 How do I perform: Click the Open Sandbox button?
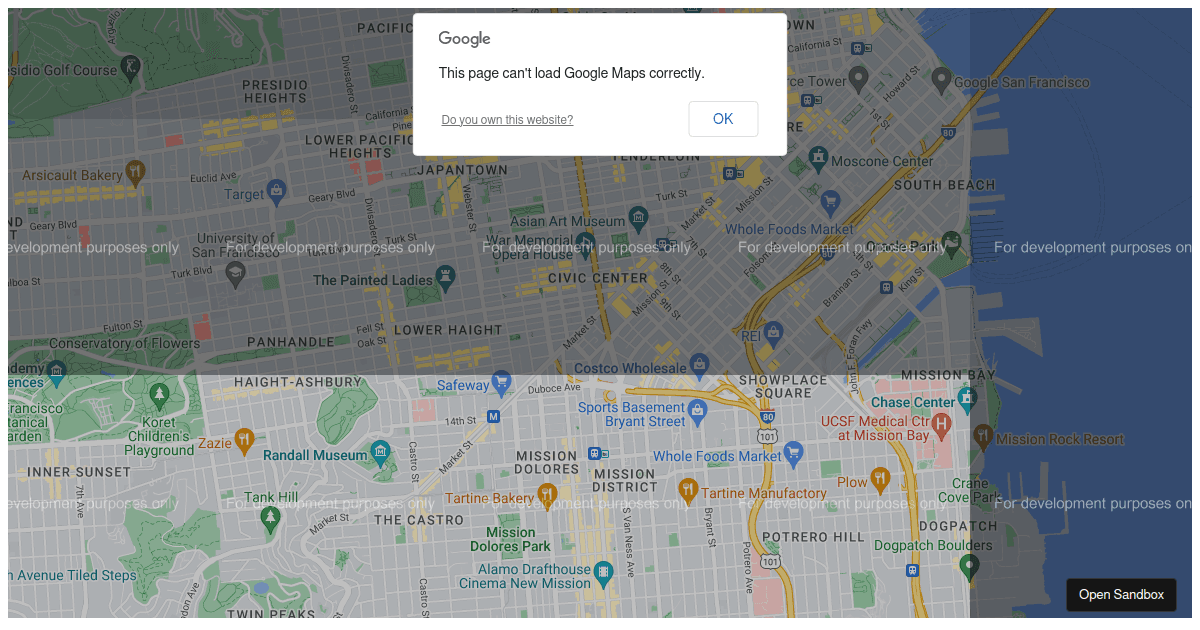[x=1121, y=594]
